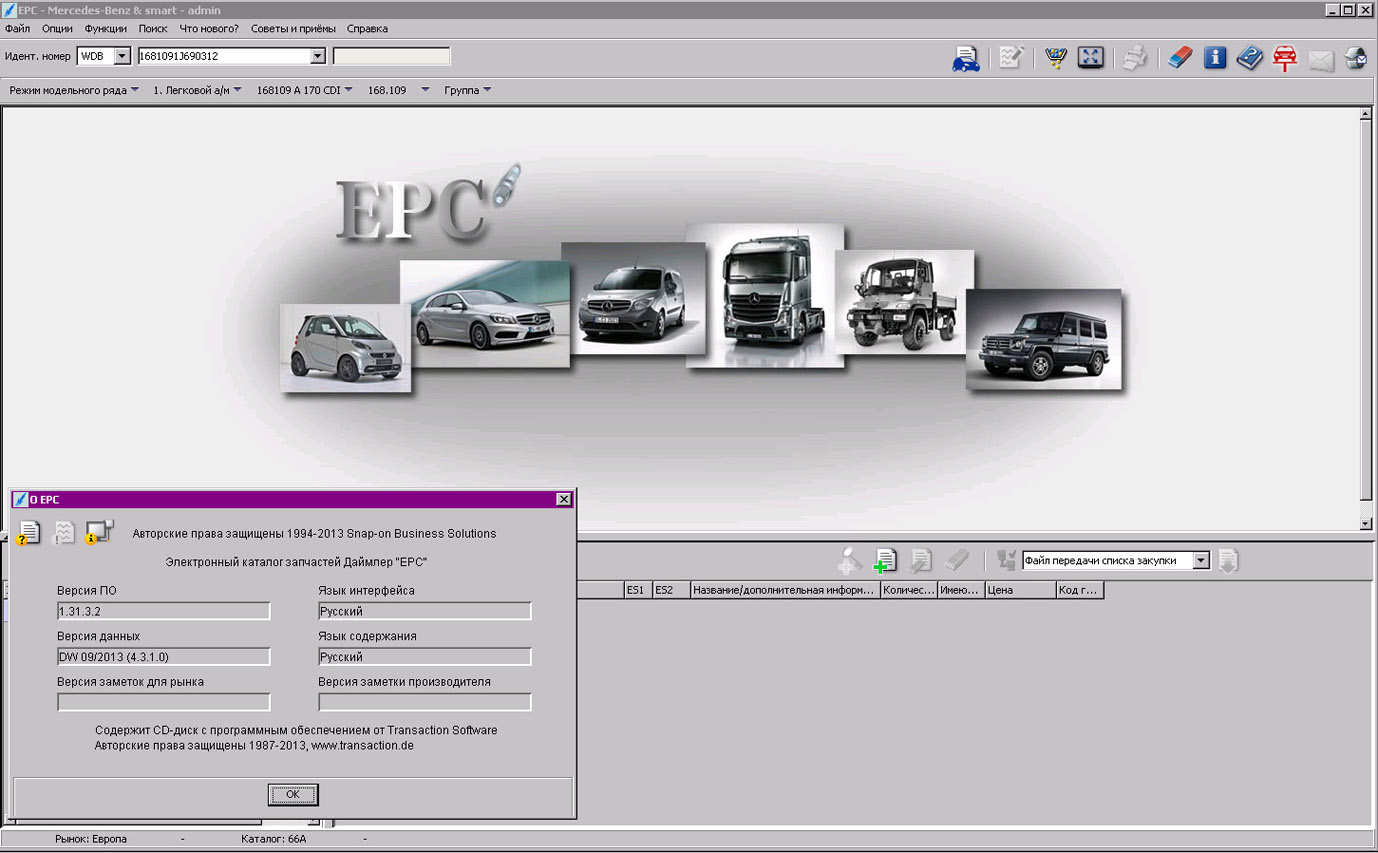The height and width of the screenshot is (853, 1378).
Task: Open the WDB prefix dropdown
Action: pyautogui.click(x=122, y=56)
